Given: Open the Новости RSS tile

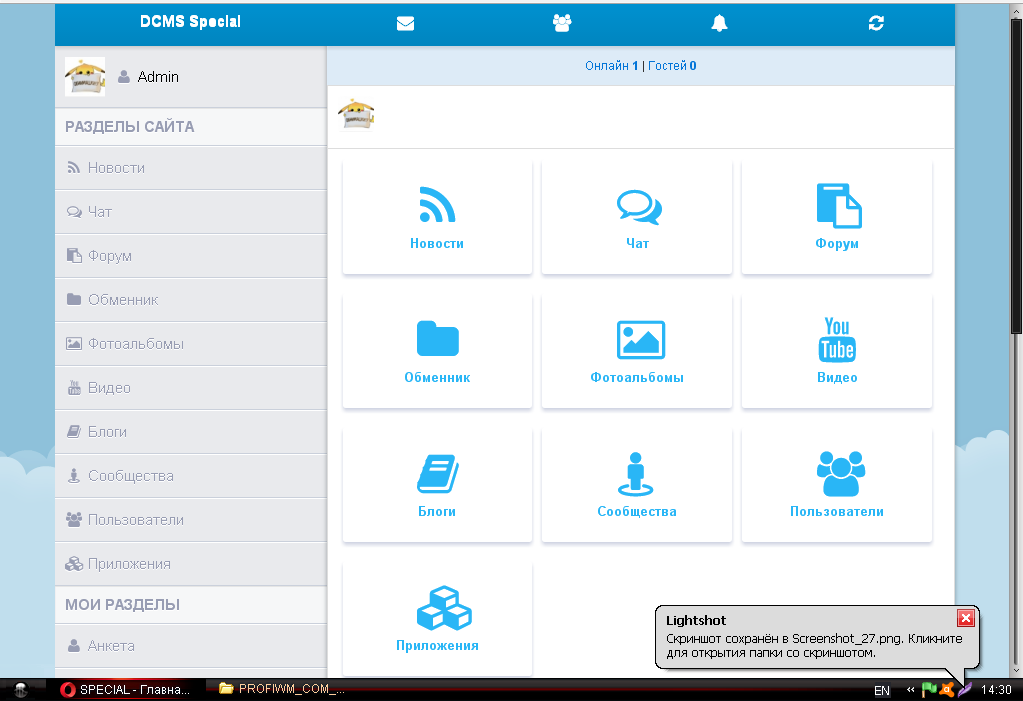Looking at the screenshot, I should coord(437,217).
